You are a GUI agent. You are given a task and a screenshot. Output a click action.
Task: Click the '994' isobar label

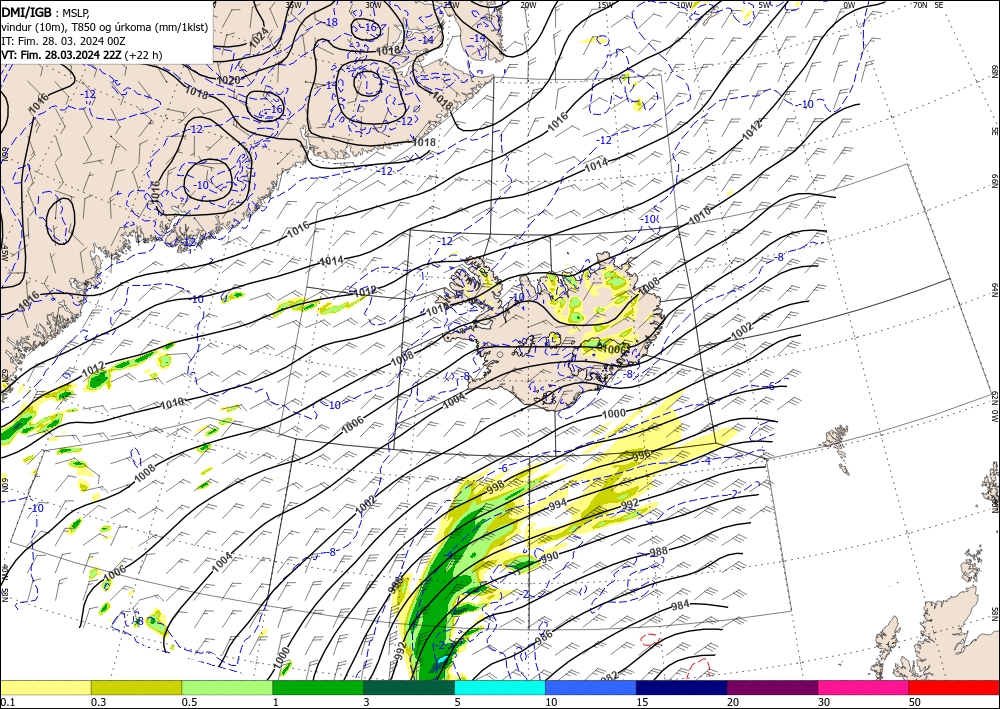[x=557, y=505]
